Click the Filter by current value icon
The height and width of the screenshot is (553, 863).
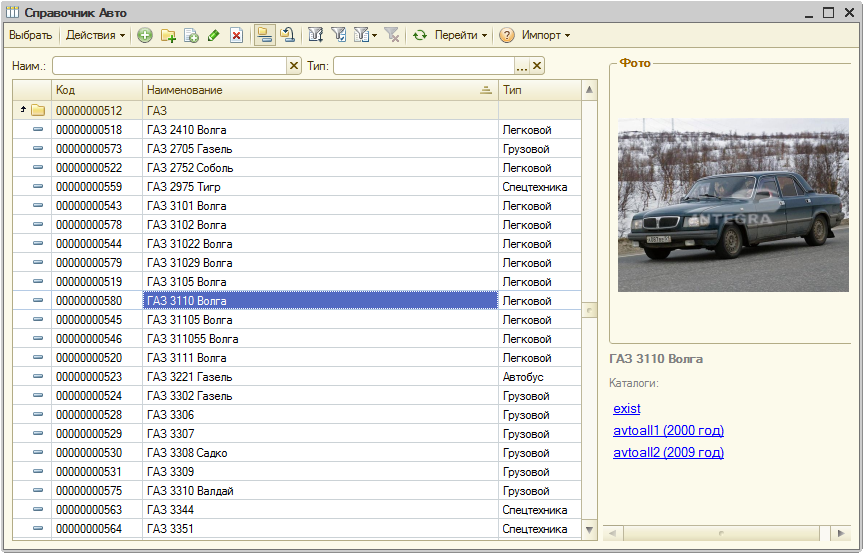click(338, 35)
